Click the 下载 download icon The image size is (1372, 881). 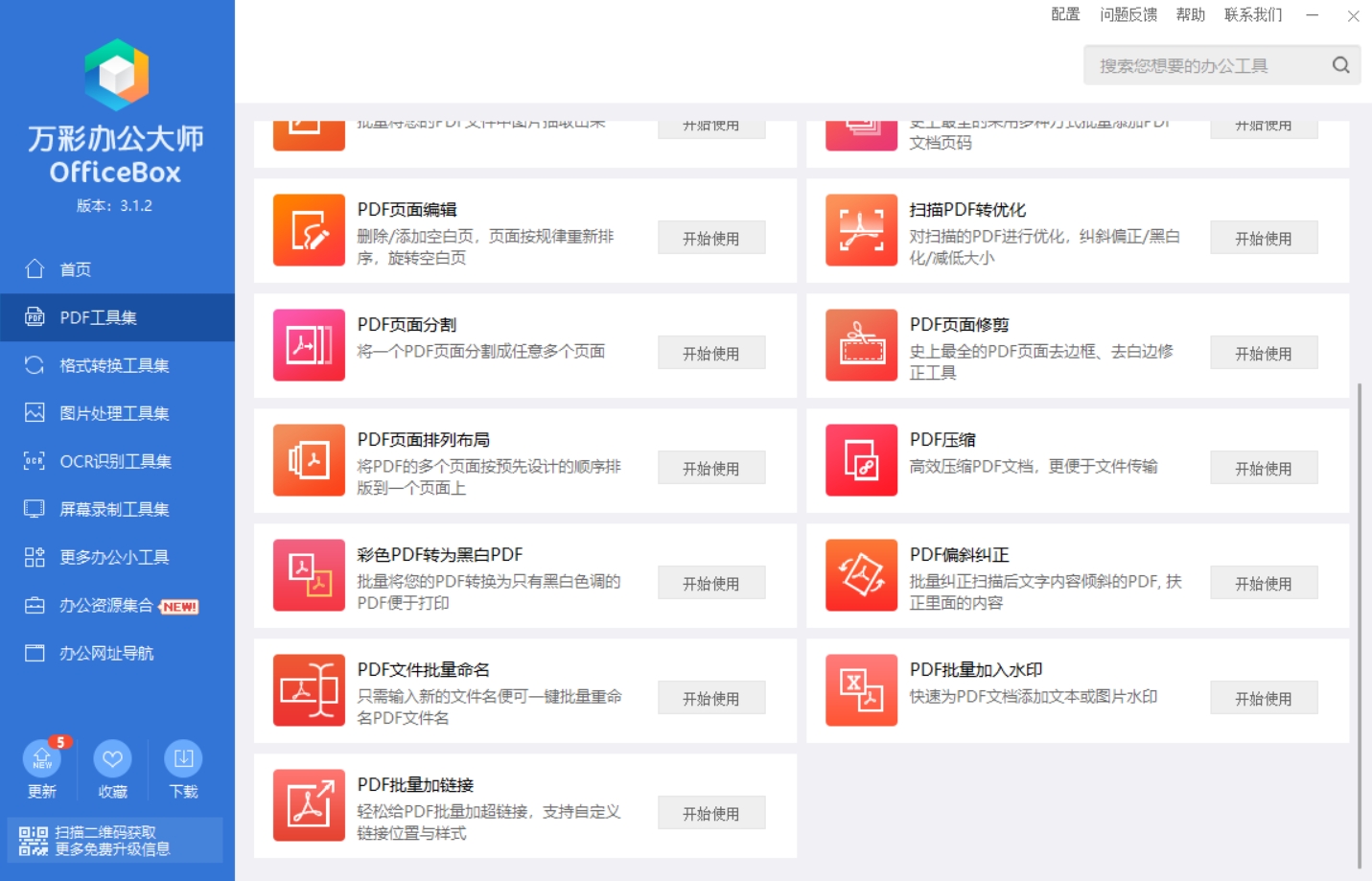click(183, 758)
